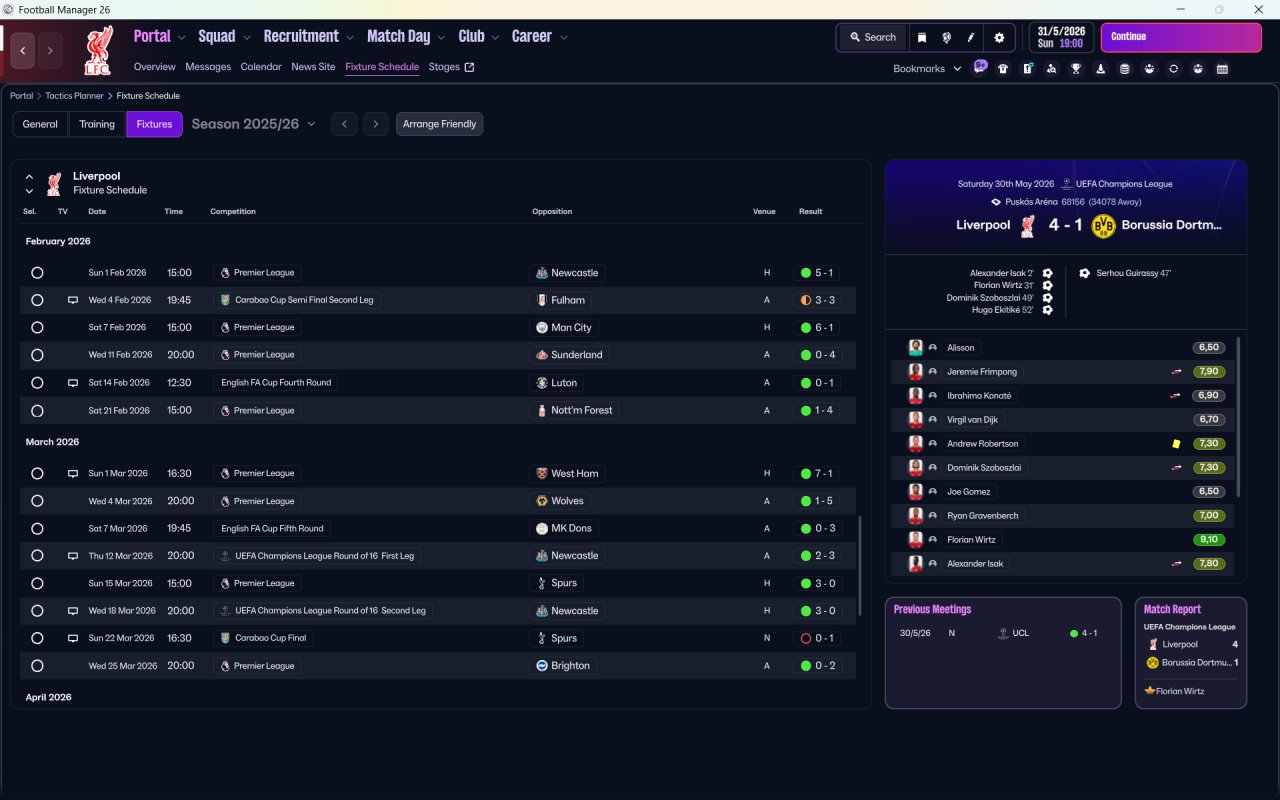Expand the Portal menu dropdown arrow
This screenshot has width=1280, height=800.
click(182, 38)
